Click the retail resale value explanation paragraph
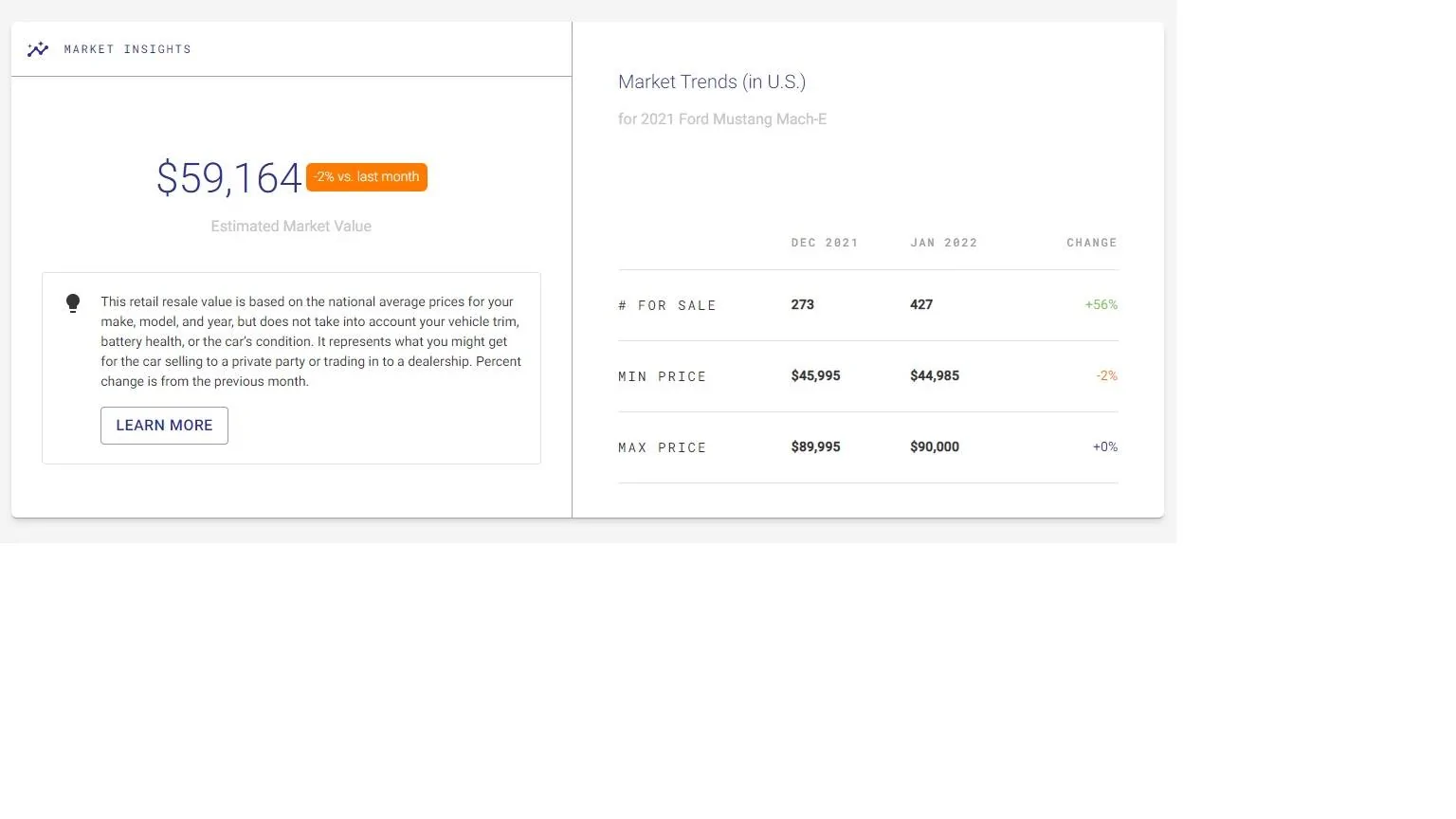This screenshot has width=1456, height=819. pyautogui.click(x=311, y=342)
